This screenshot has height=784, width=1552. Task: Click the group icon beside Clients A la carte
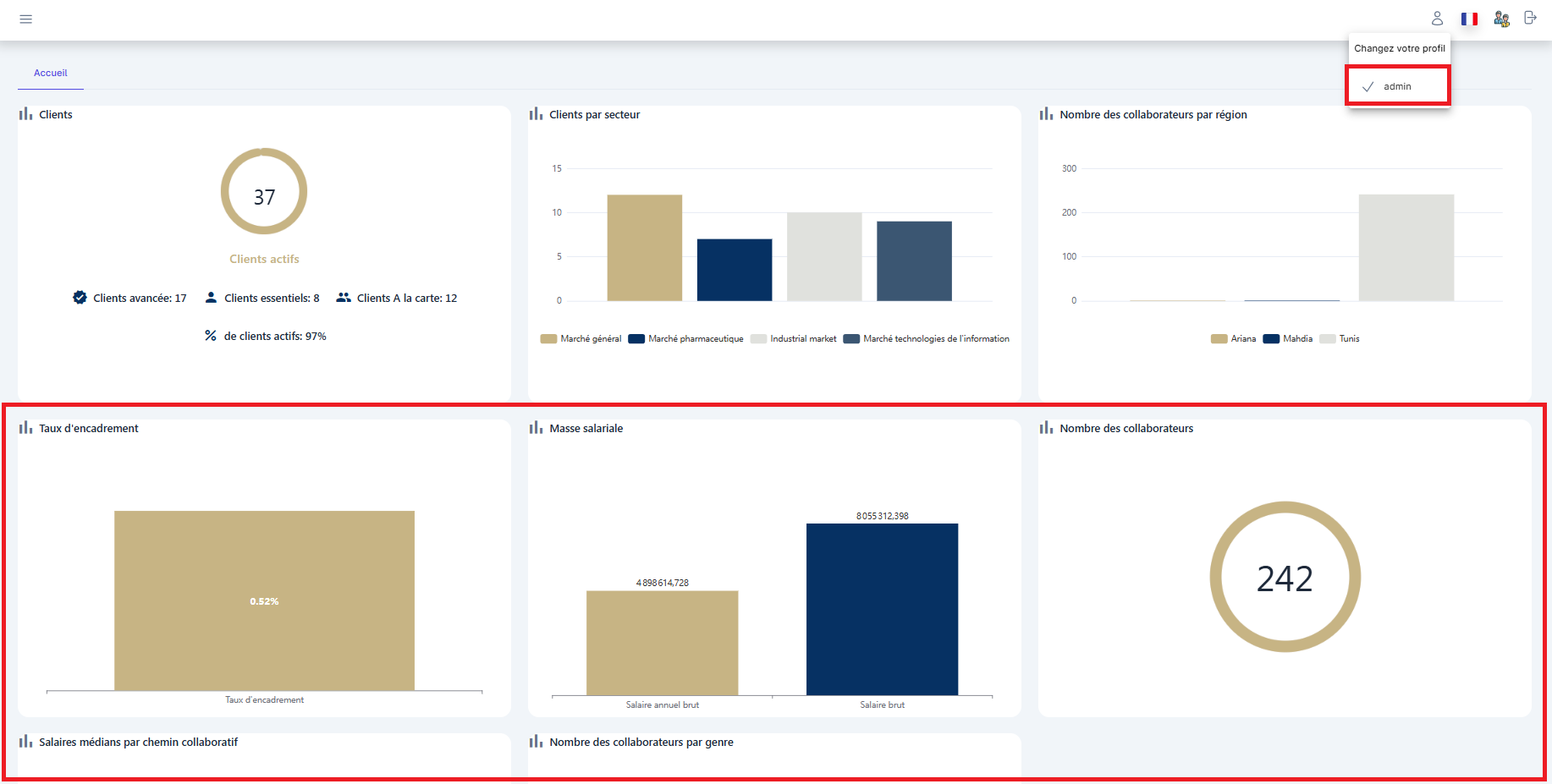(x=344, y=298)
